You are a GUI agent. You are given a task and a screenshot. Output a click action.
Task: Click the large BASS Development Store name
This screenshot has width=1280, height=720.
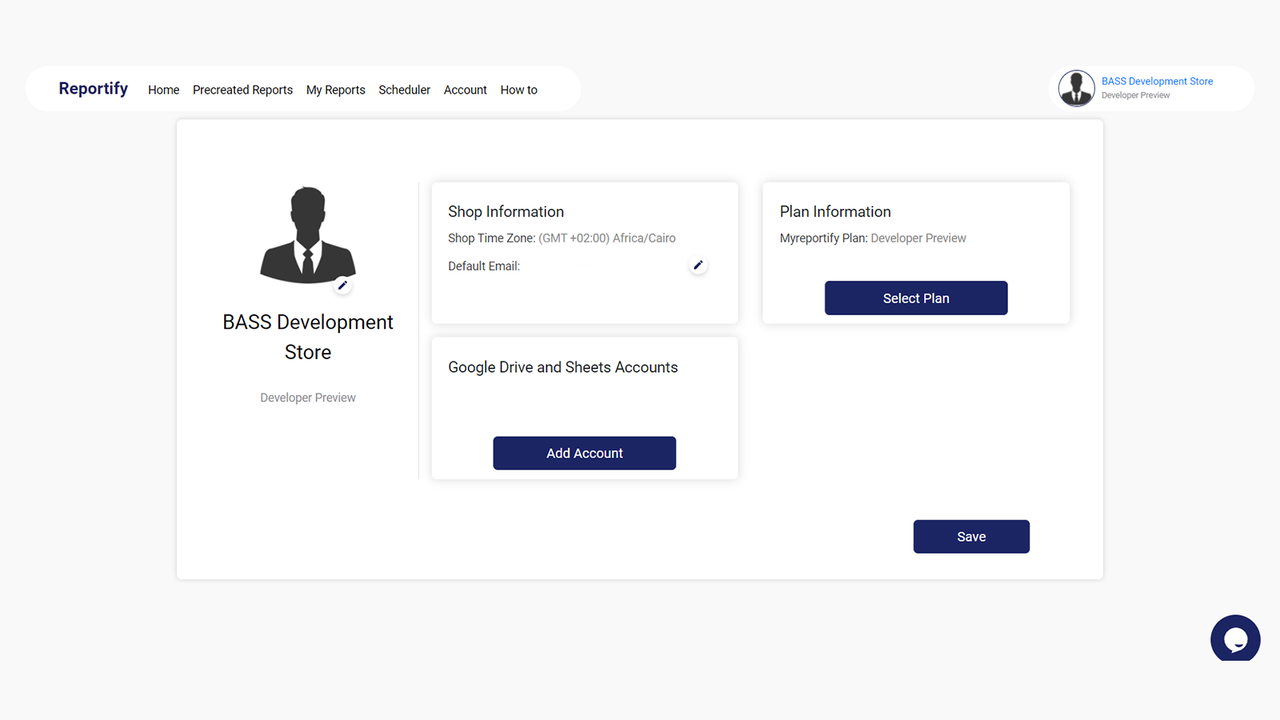tap(308, 337)
